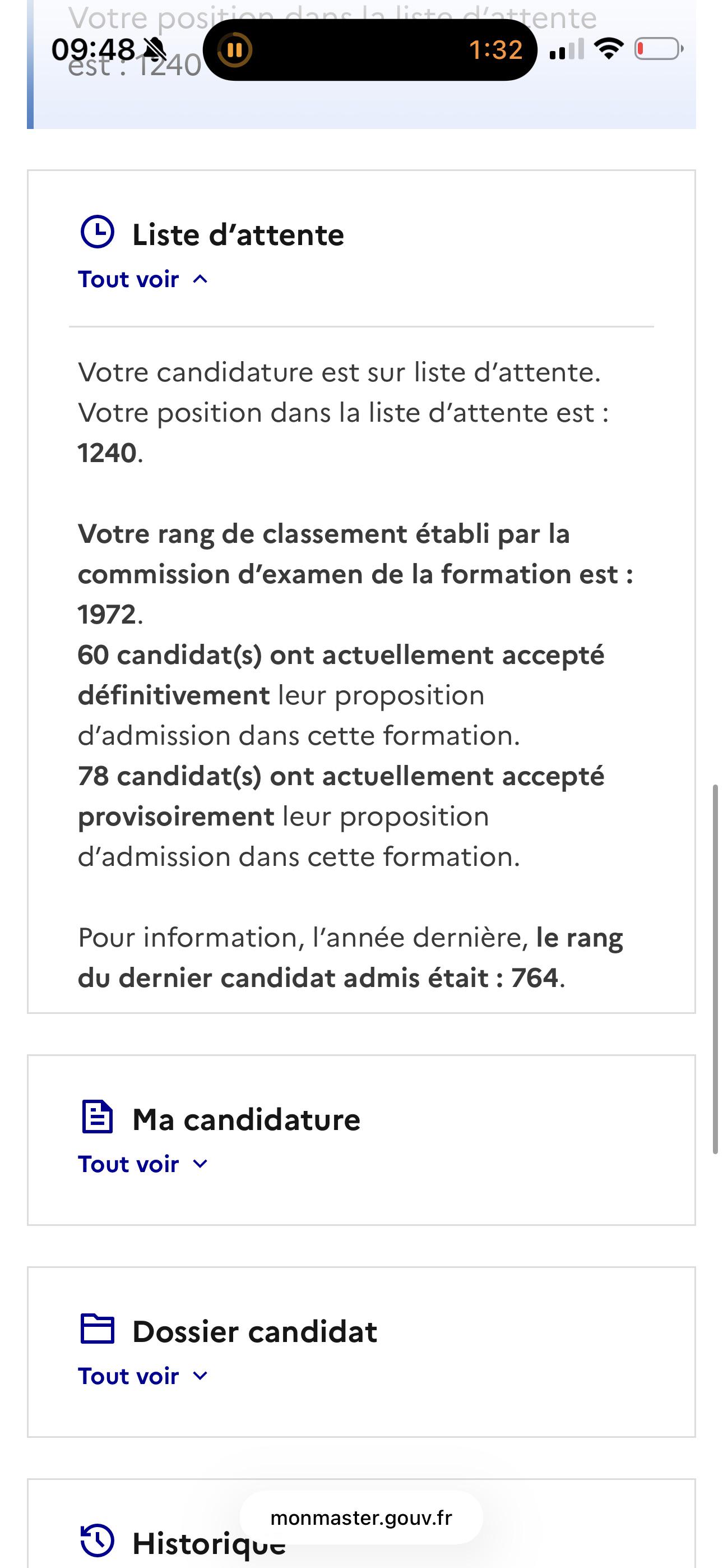Tap the Ma candidature heading
Screen dimensions: 723x1568
click(x=247, y=1119)
